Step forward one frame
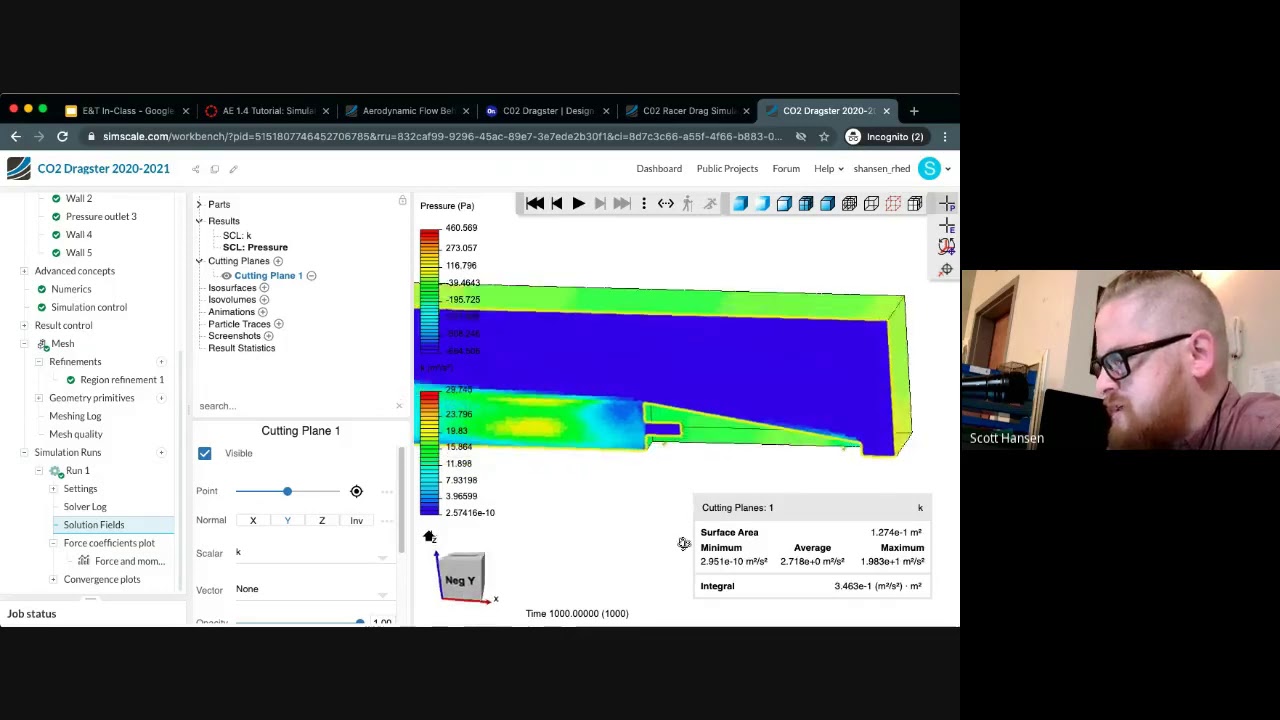Viewport: 1280px width, 720px height. (x=600, y=204)
